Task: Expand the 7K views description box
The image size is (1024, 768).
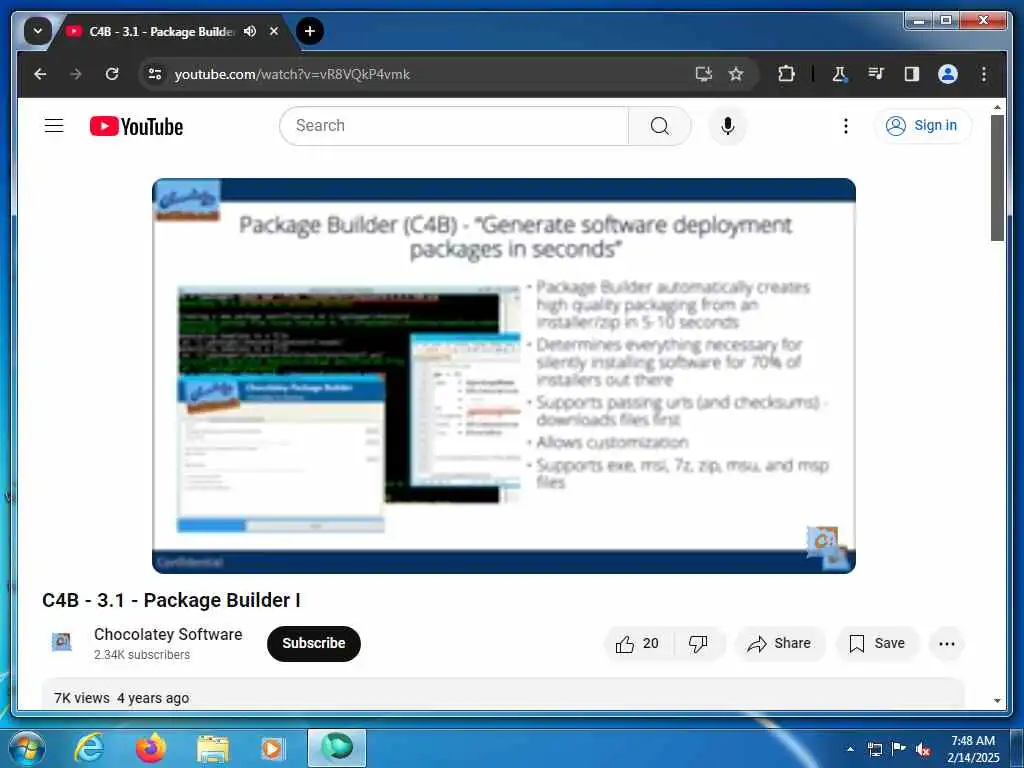Action: 503,694
